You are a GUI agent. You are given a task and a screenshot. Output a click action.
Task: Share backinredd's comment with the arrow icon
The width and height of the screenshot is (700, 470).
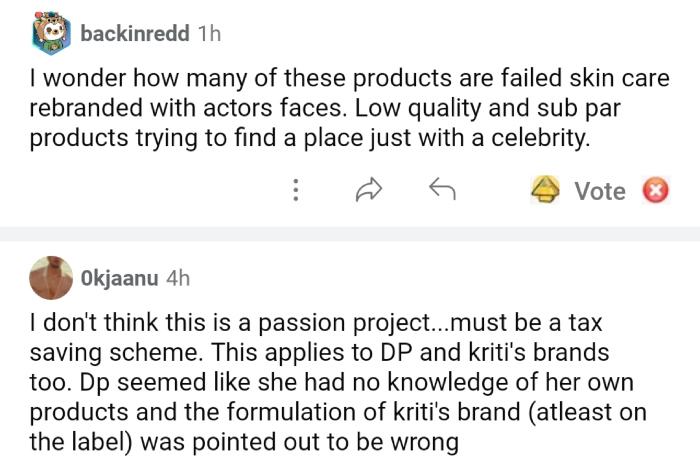coord(369,190)
